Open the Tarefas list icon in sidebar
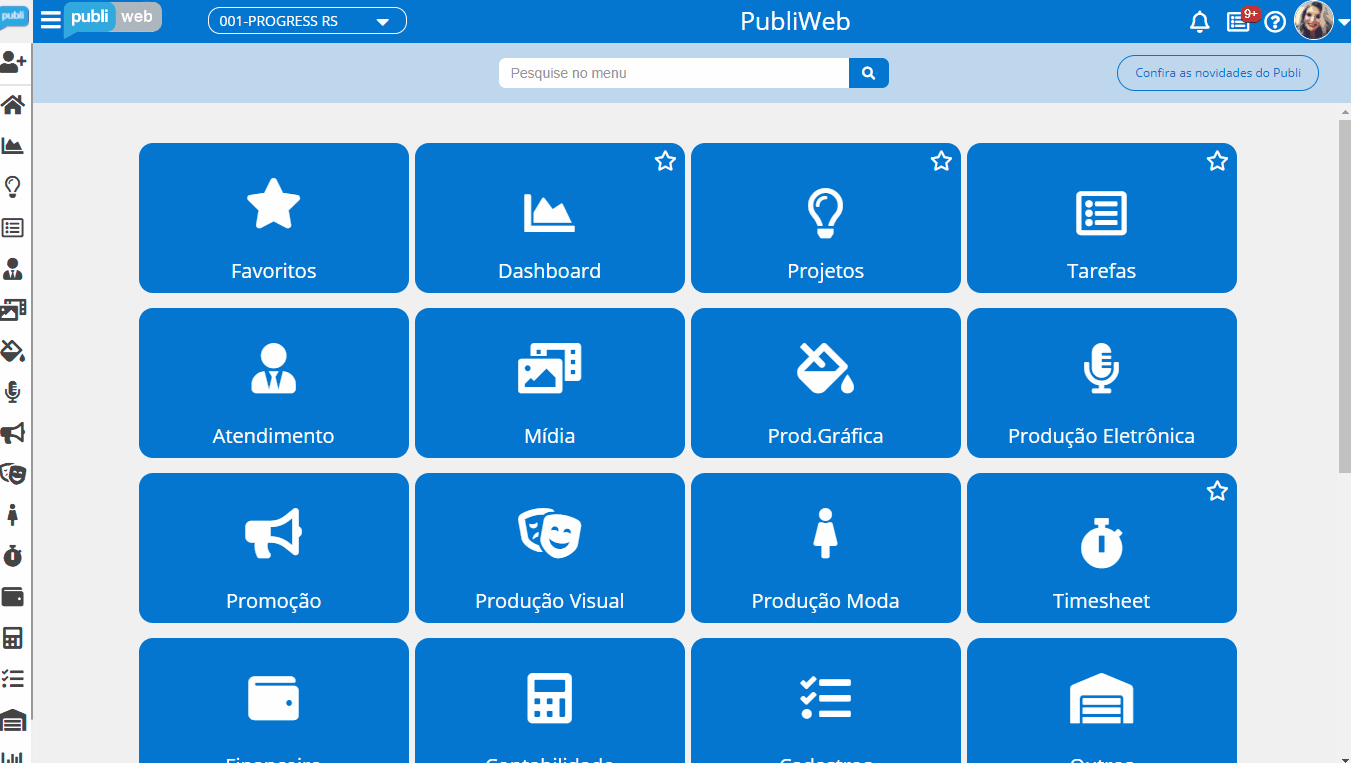This screenshot has height=763, width=1351. coord(13,227)
